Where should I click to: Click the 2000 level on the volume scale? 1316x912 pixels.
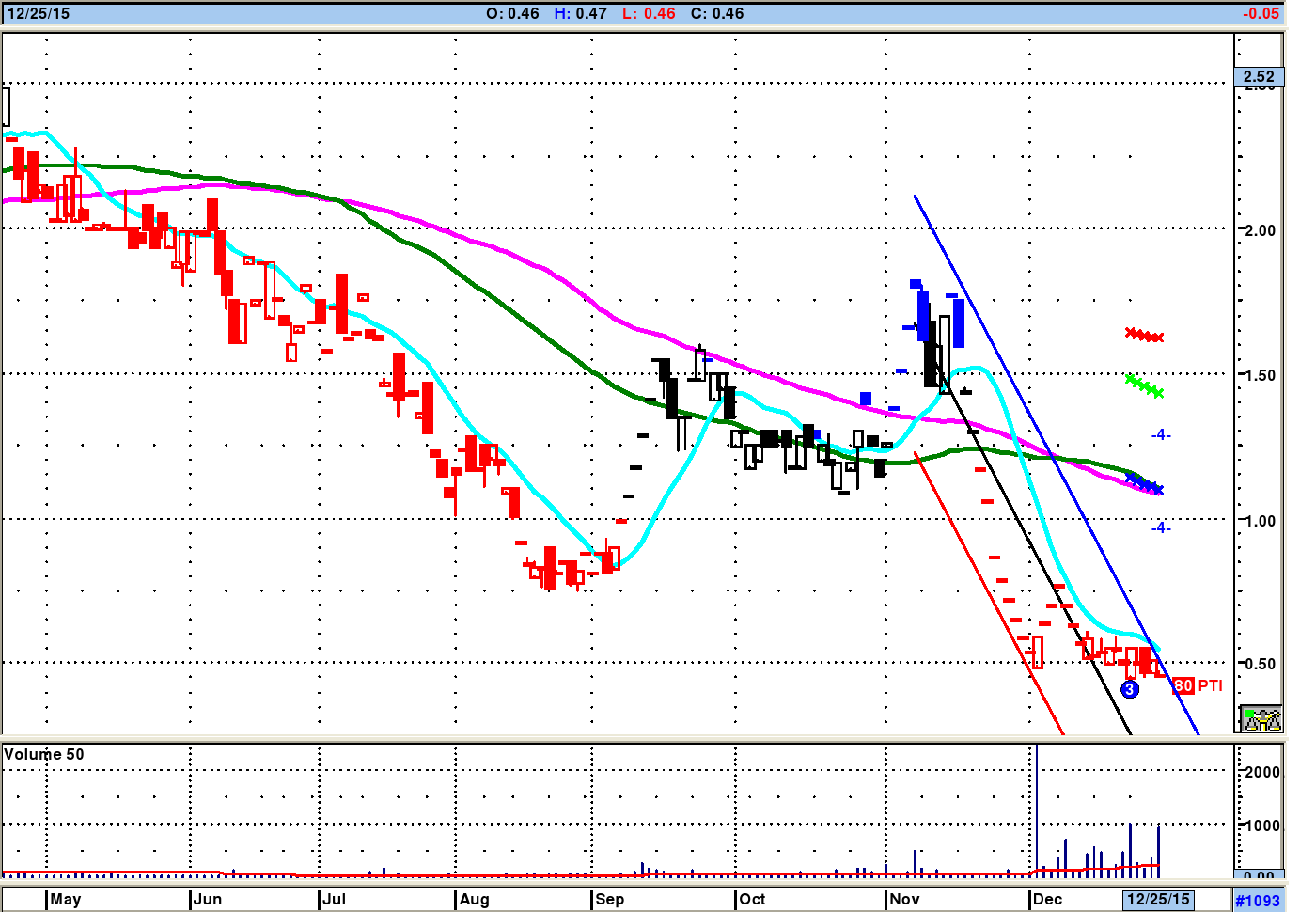[x=1262, y=772]
